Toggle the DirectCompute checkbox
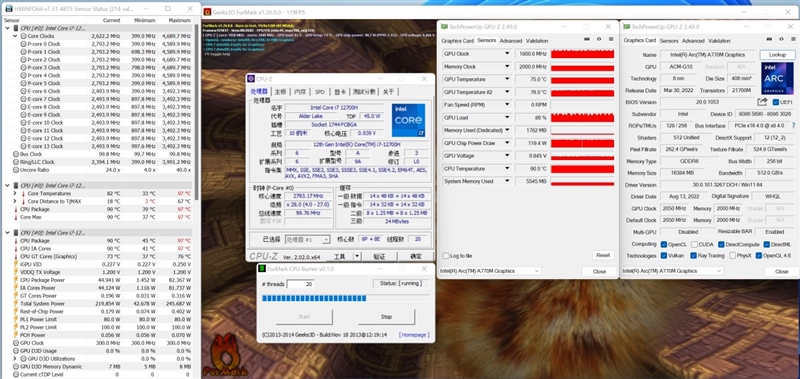The image size is (800, 379). pos(722,244)
